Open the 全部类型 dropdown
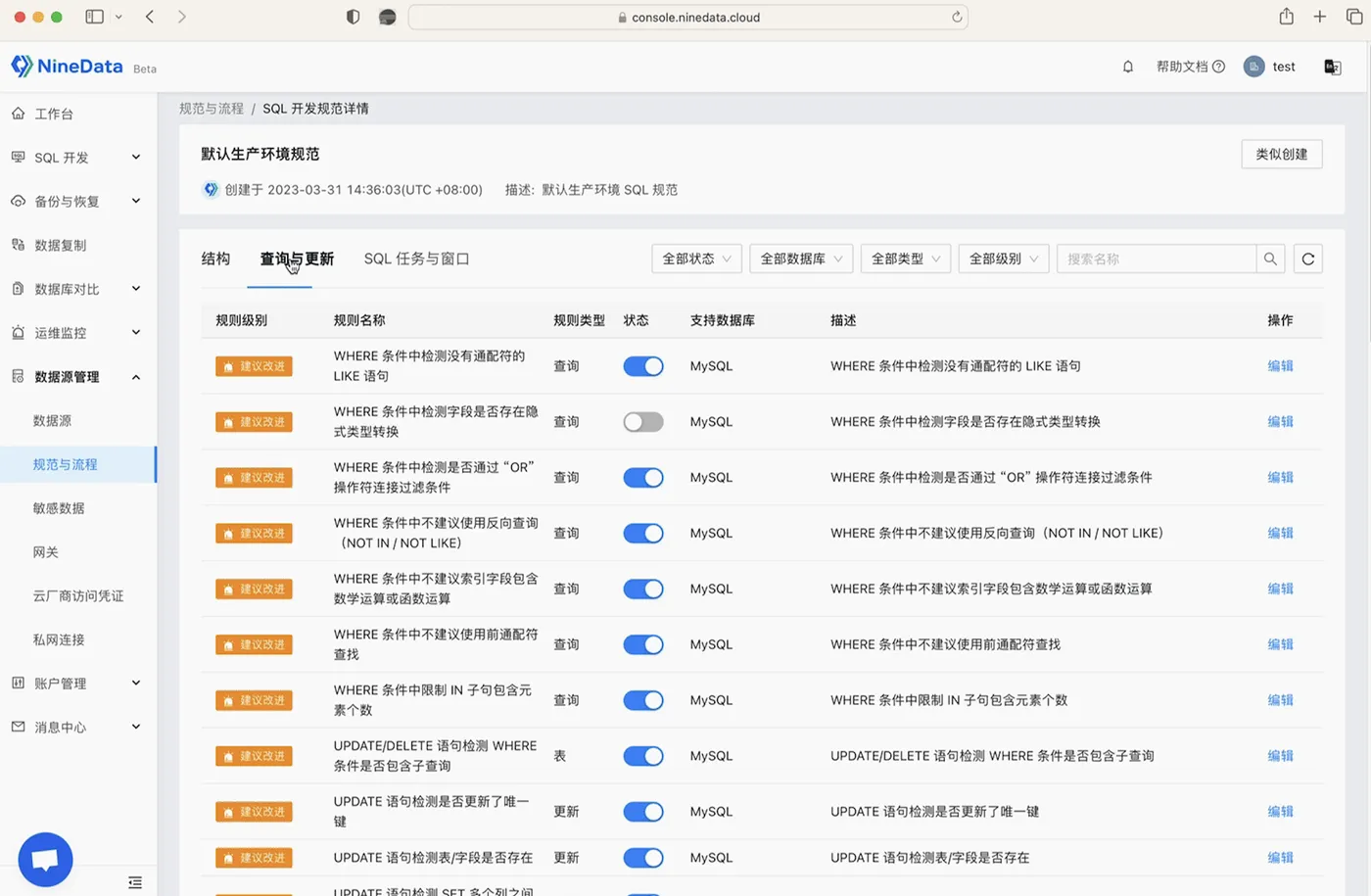The width and height of the screenshot is (1371, 896). (906, 259)
